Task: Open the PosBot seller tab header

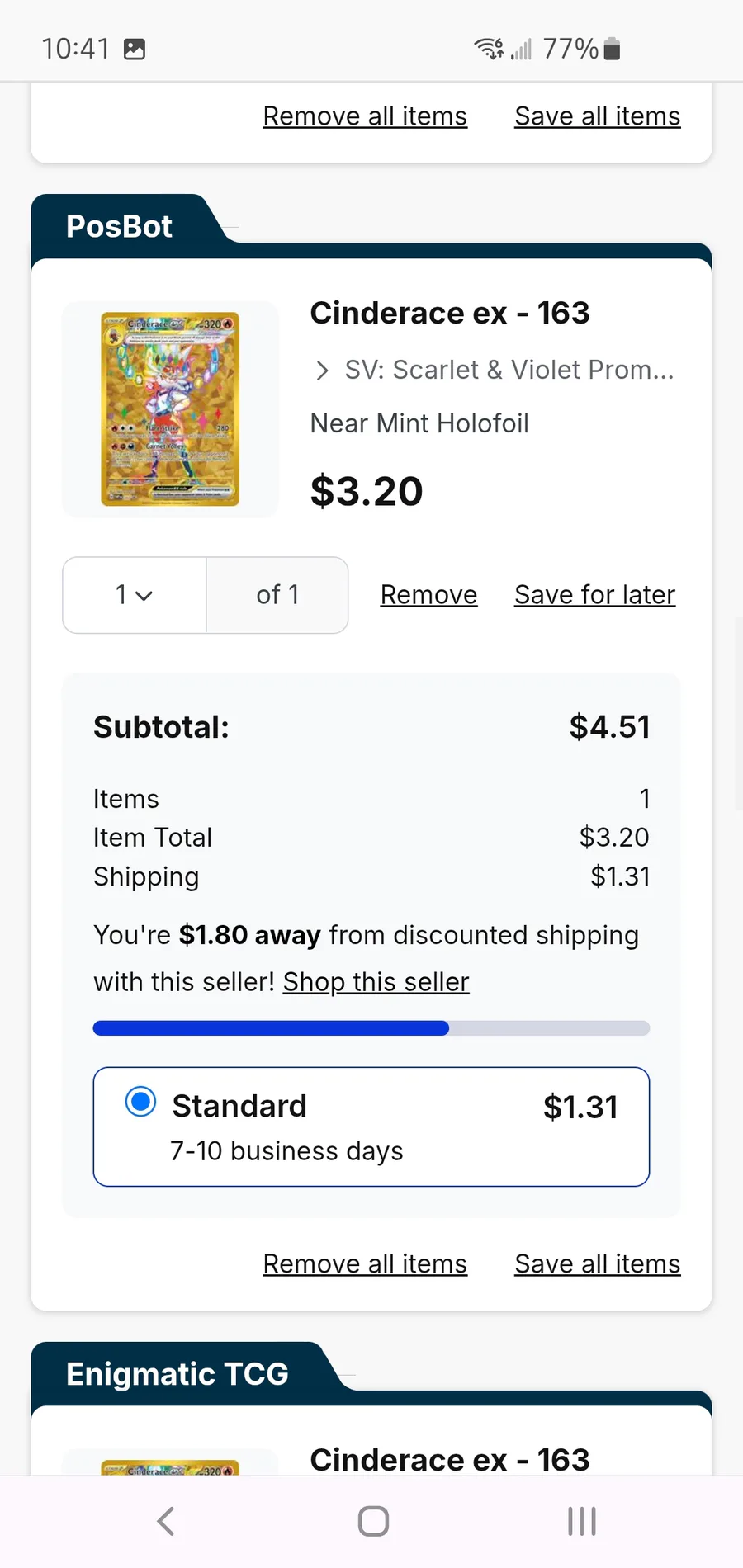Action: point(120,226)
